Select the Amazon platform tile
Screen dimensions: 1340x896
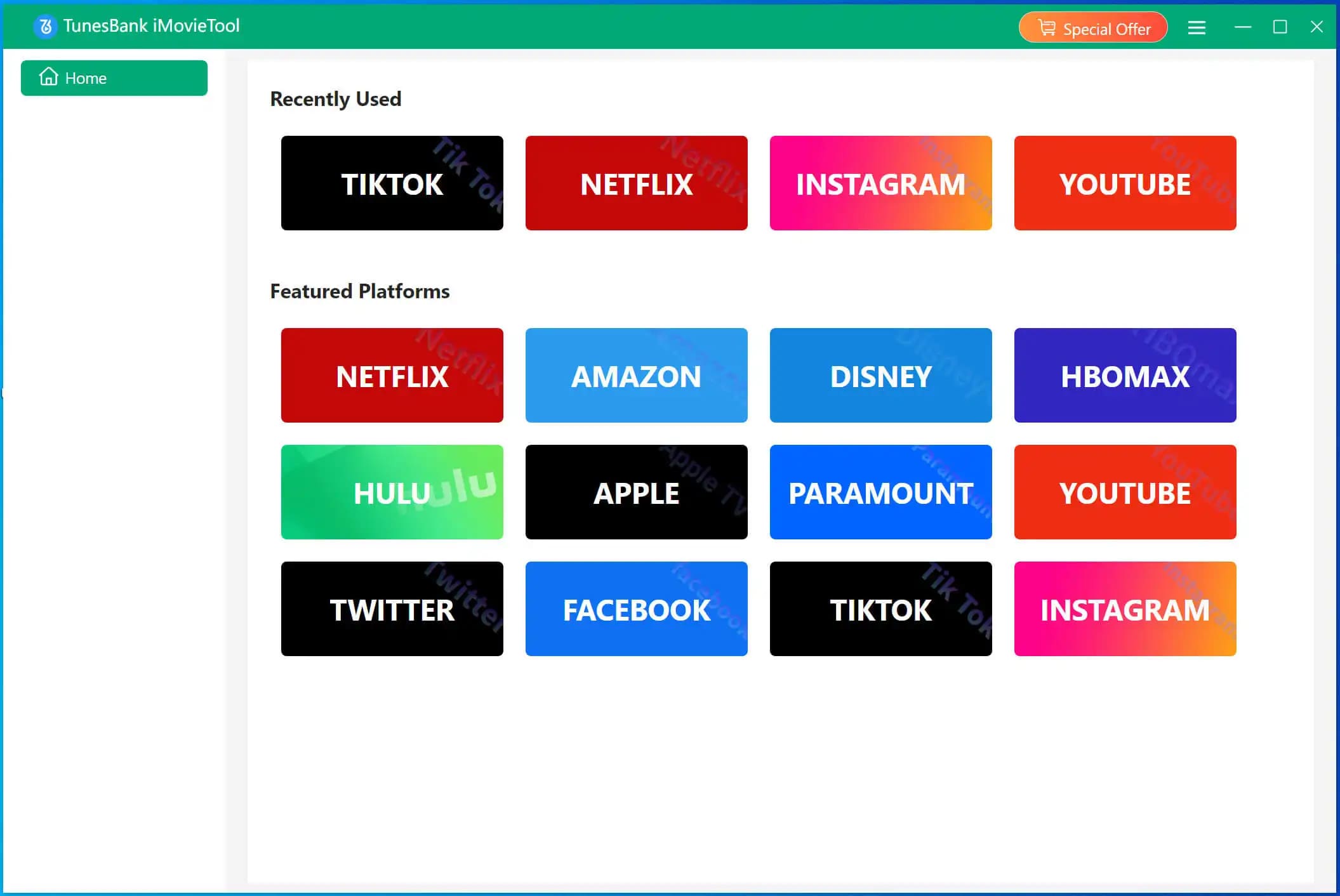tap(636, 376)
